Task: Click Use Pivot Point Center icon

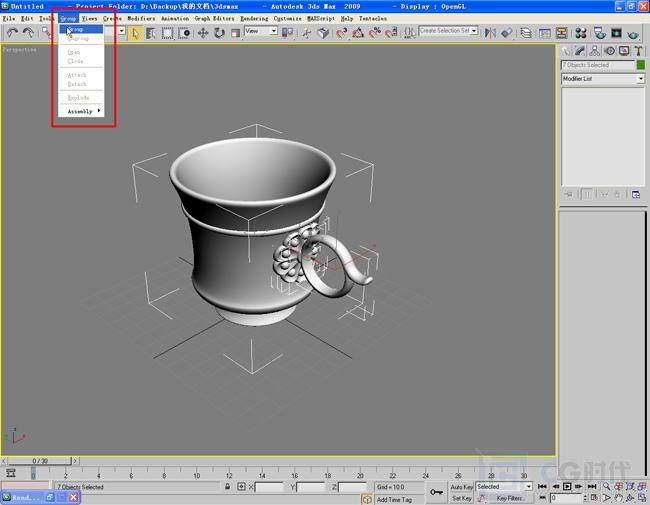Action: click(287, 33)
